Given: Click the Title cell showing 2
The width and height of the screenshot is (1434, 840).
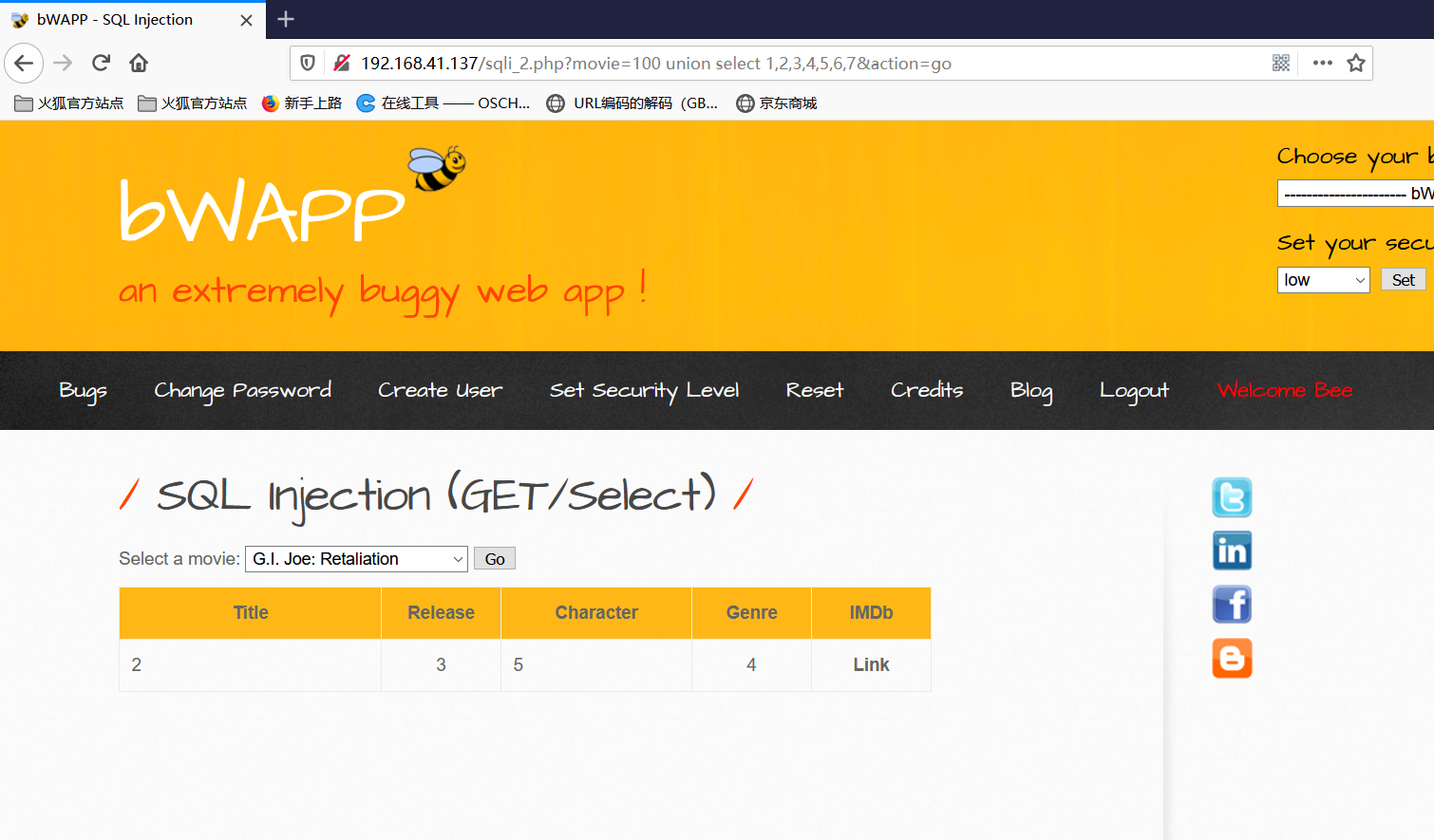Looking at the screenshot, I should pyautogui.click(x=250, y=665).
